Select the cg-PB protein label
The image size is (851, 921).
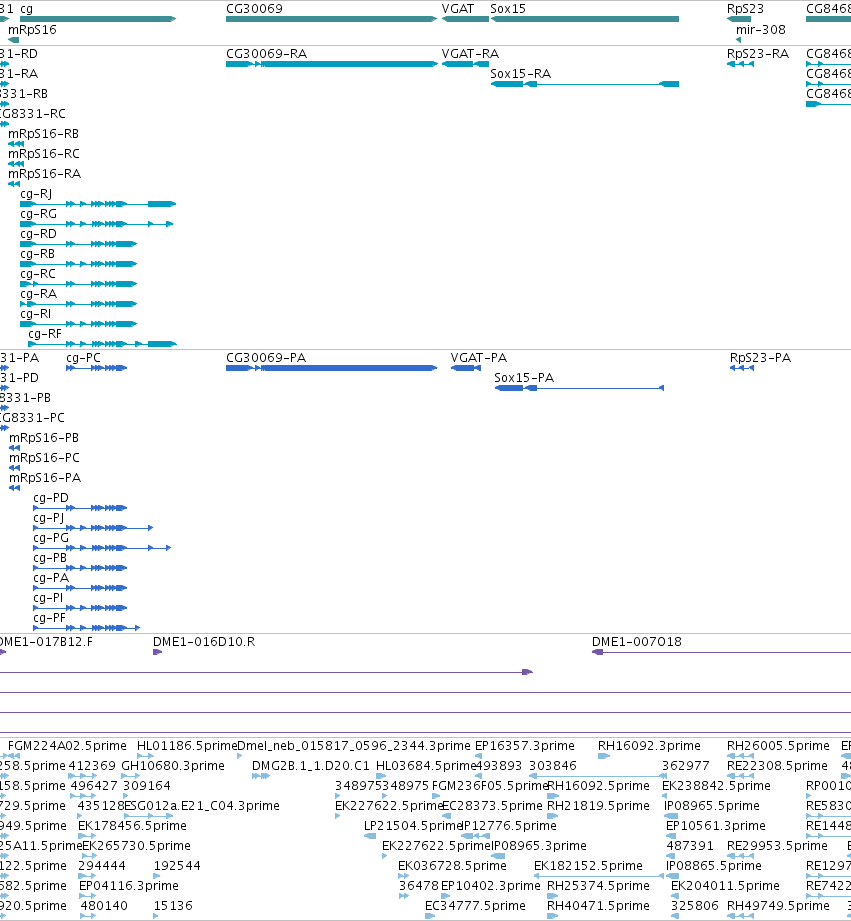(x=50, y=557)
